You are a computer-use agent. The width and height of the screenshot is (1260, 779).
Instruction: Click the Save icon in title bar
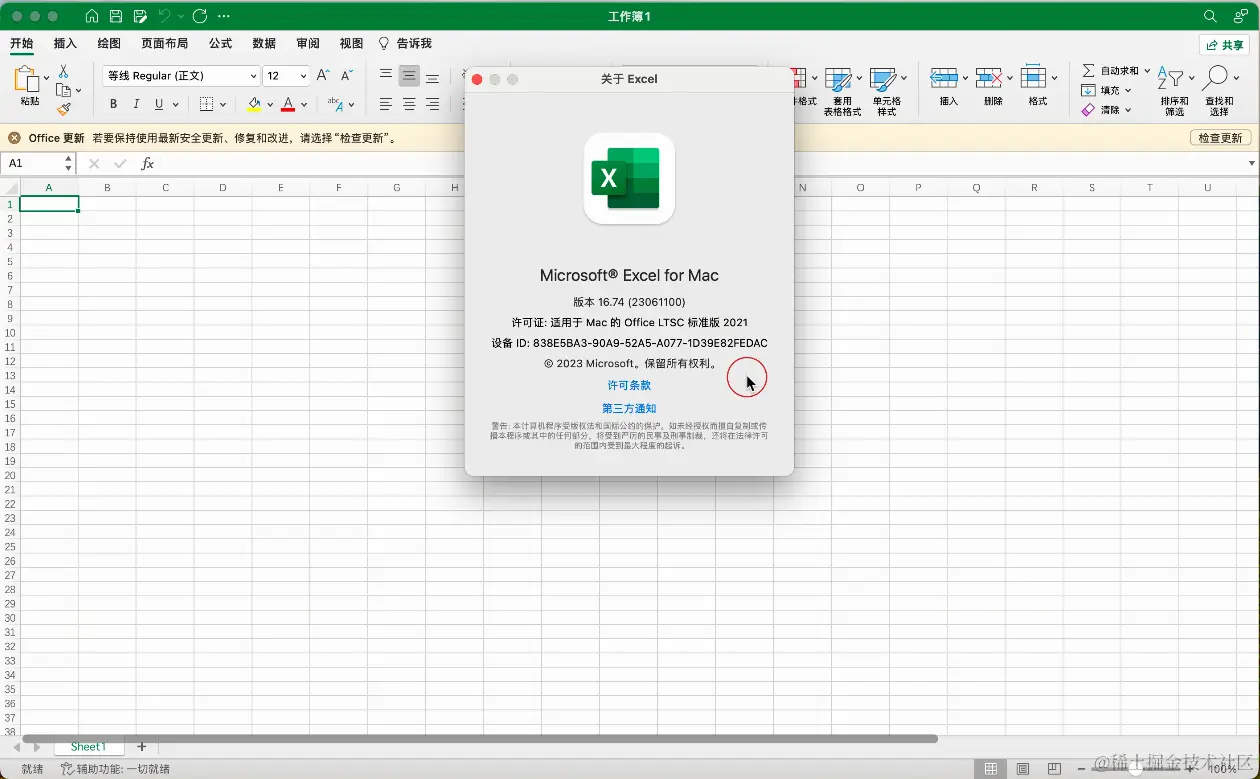[x=116, y=16]
